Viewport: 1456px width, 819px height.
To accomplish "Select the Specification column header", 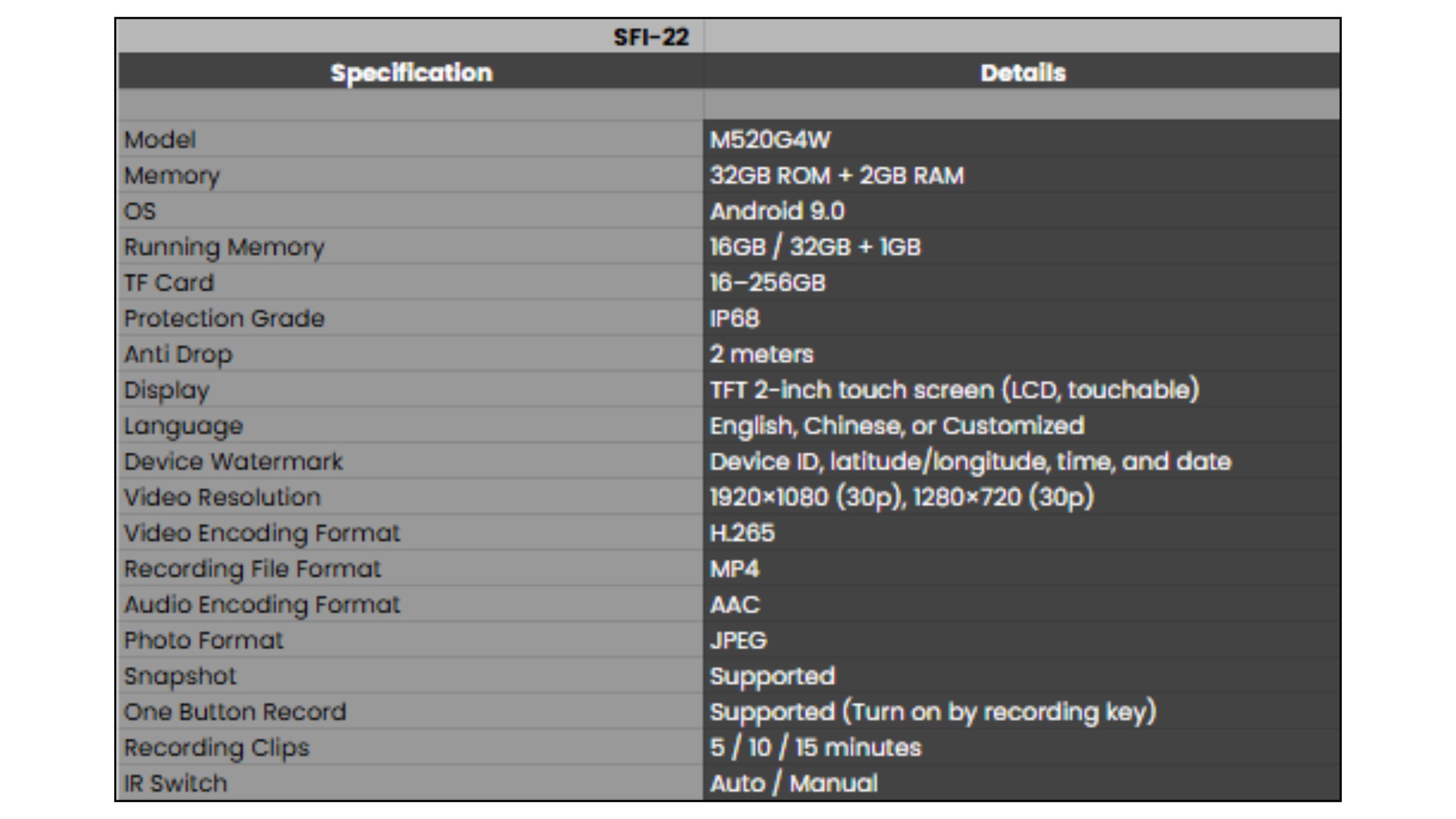I will click(x=411, y=73).
